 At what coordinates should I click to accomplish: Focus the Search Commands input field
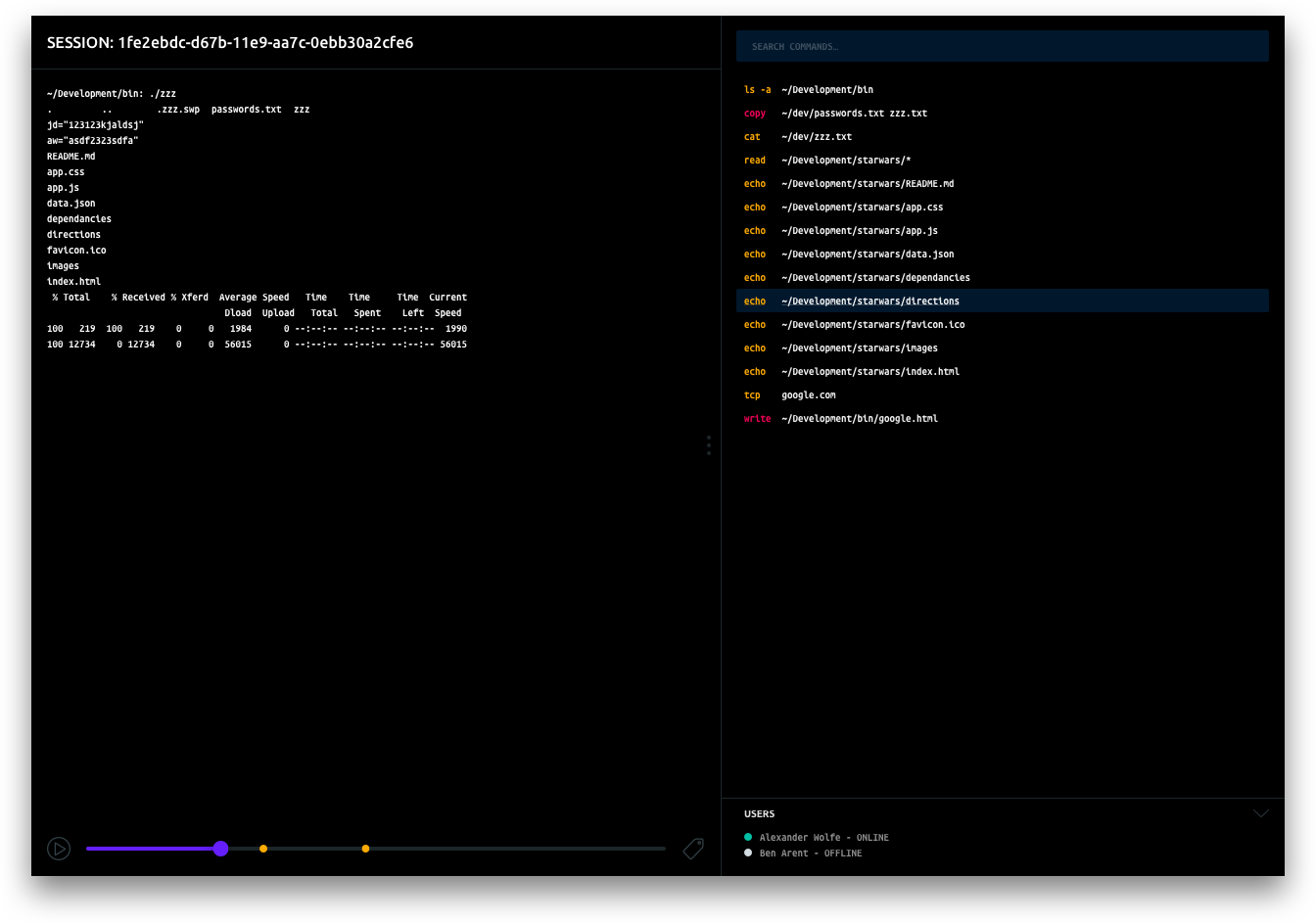[x=1002, y=46]
